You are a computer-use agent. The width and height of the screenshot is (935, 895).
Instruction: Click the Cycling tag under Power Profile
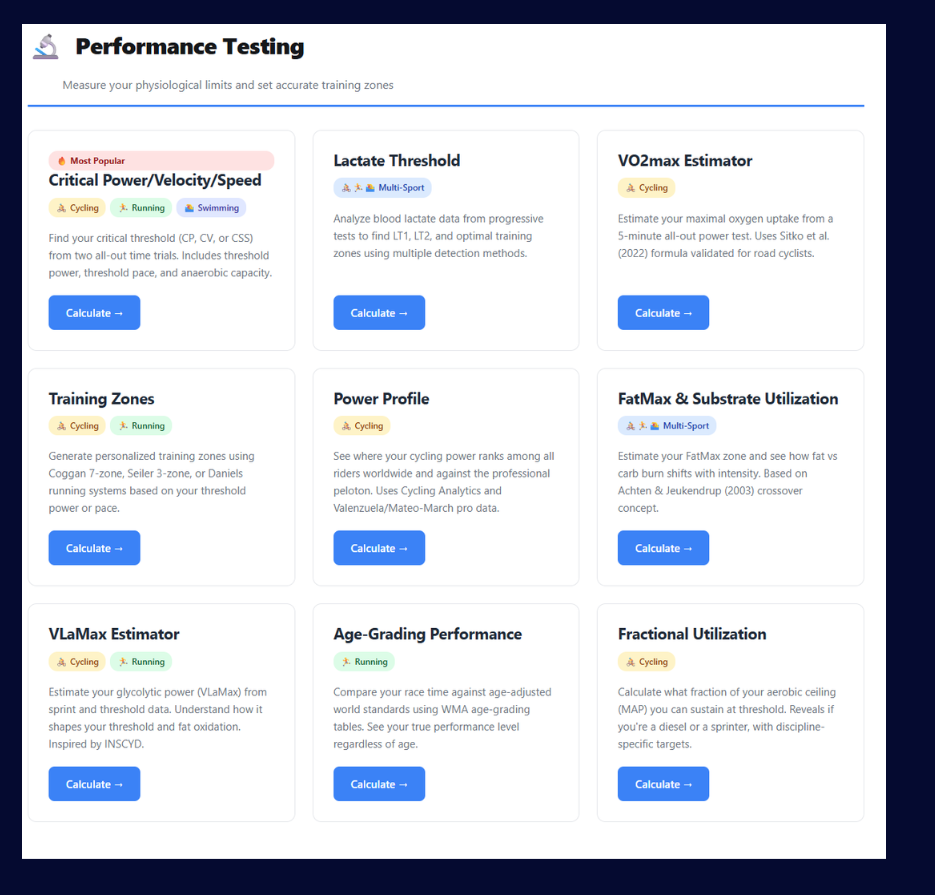[x=362, y=426]
